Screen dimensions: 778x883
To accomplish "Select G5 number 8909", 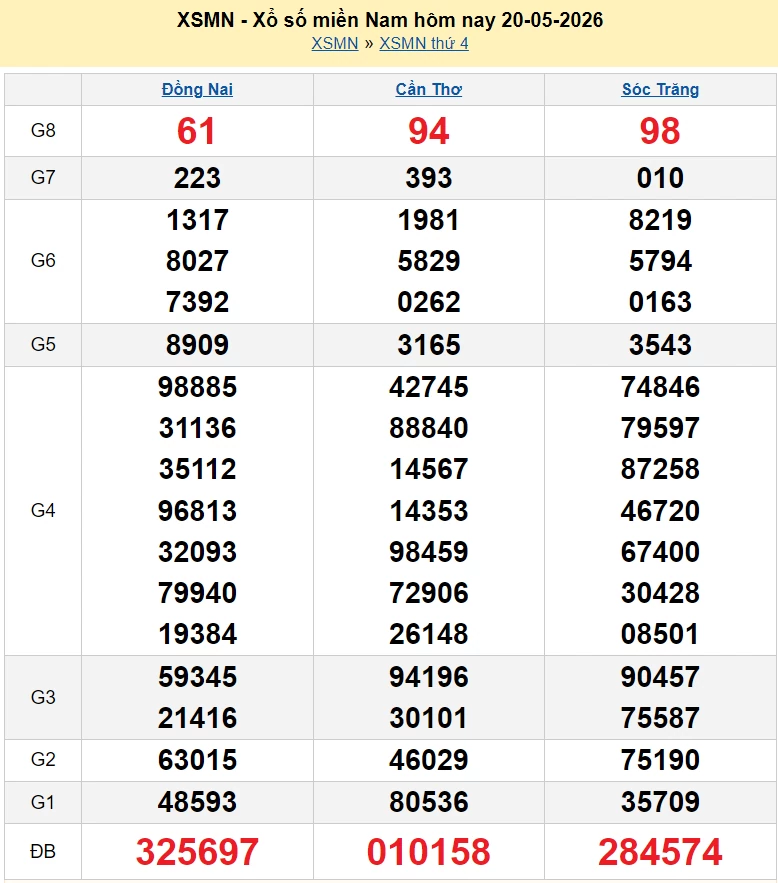I will (198, 345).
